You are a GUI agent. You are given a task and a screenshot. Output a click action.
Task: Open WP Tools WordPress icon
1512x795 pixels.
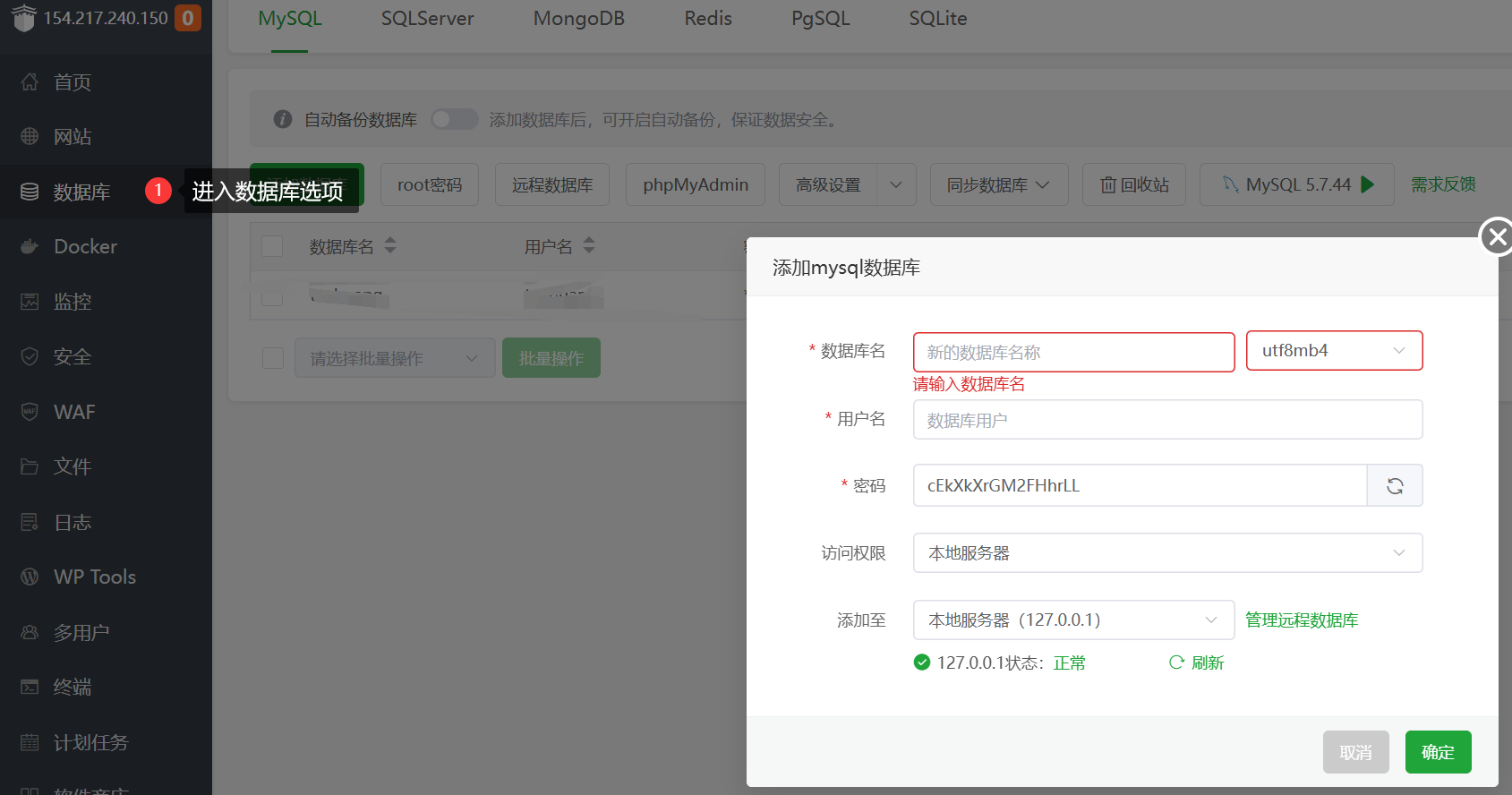[30, 577]
